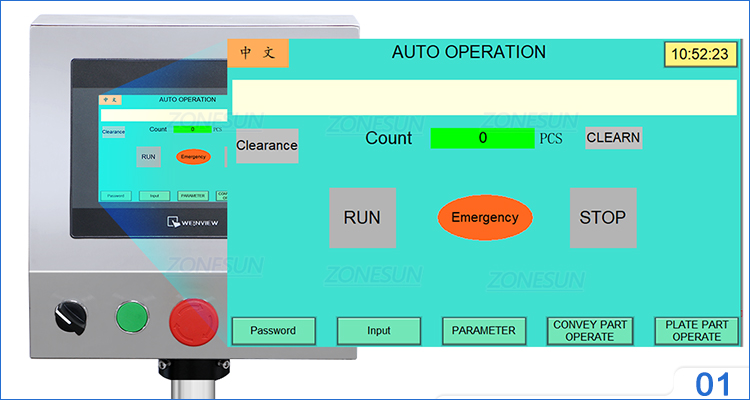Click the 10:52:23 clock display
The height and width of the screenshot is (400, 750).
(x=700, y=54)
